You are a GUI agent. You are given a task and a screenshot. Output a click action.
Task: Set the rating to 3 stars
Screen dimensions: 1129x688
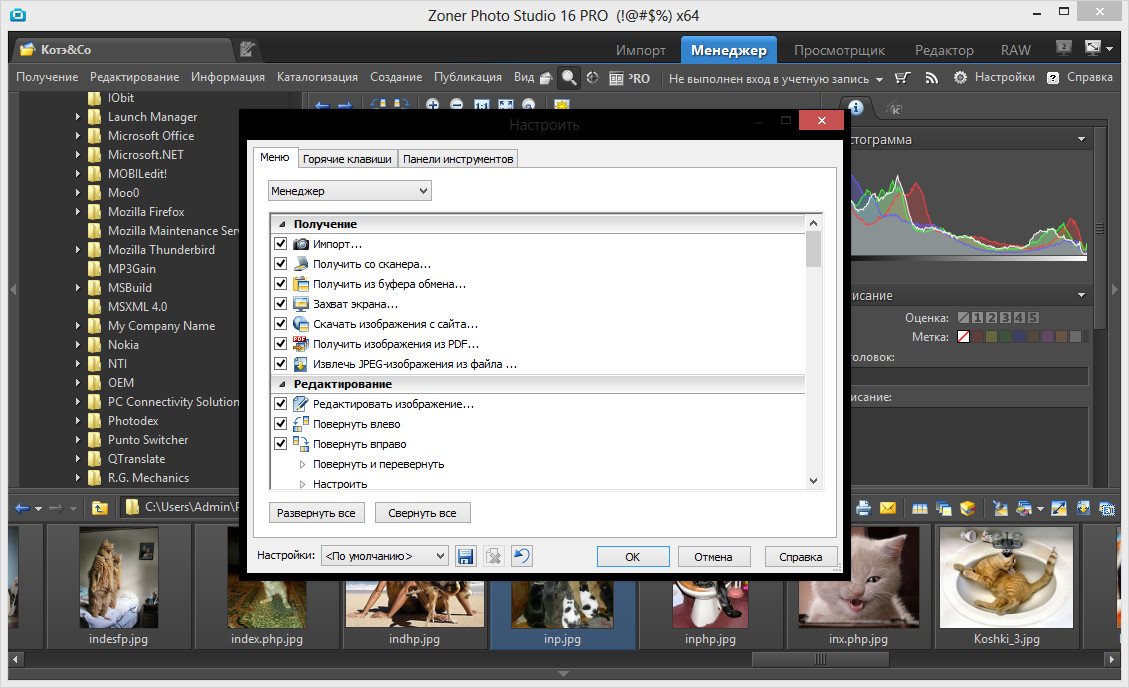point(1005,317)
